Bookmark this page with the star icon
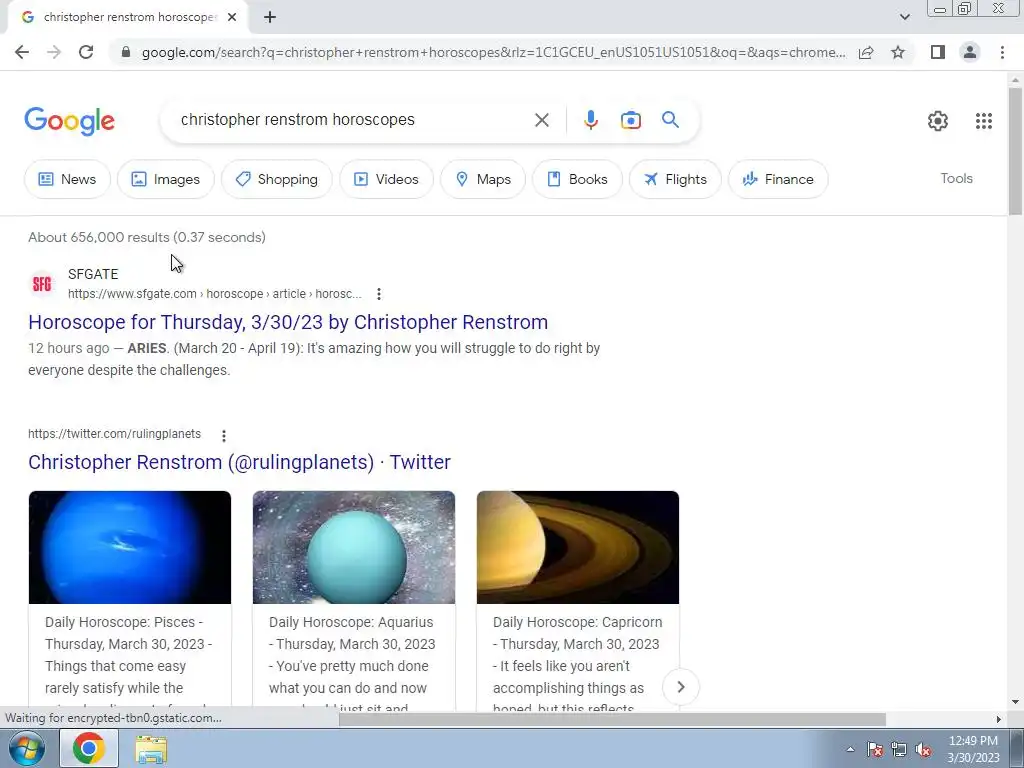Viewport: 1024px width, 768px height. tap(898, 52)
